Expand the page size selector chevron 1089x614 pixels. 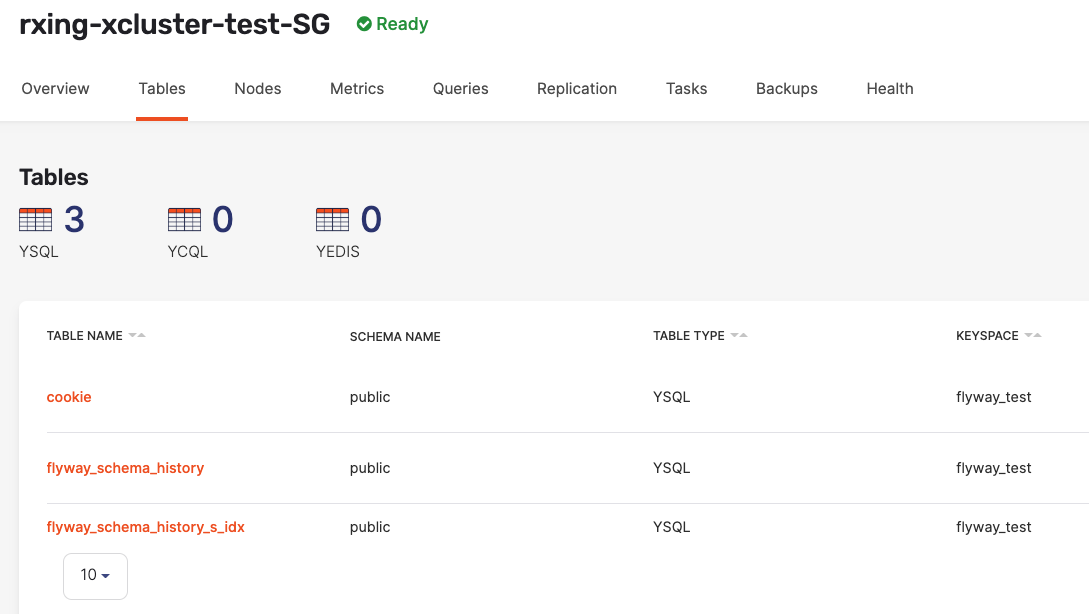[105, 576]
